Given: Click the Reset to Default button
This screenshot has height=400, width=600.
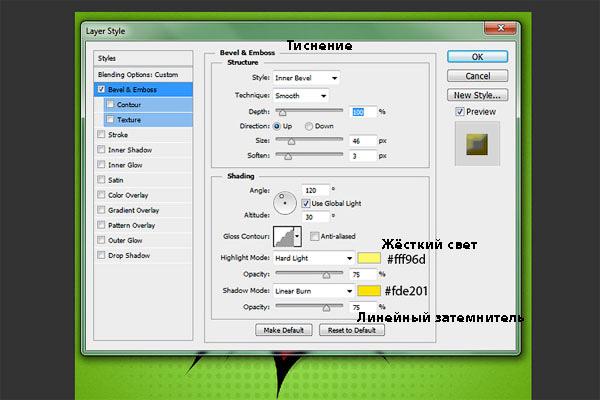Looking at the screenshot, I should (352, 330).
